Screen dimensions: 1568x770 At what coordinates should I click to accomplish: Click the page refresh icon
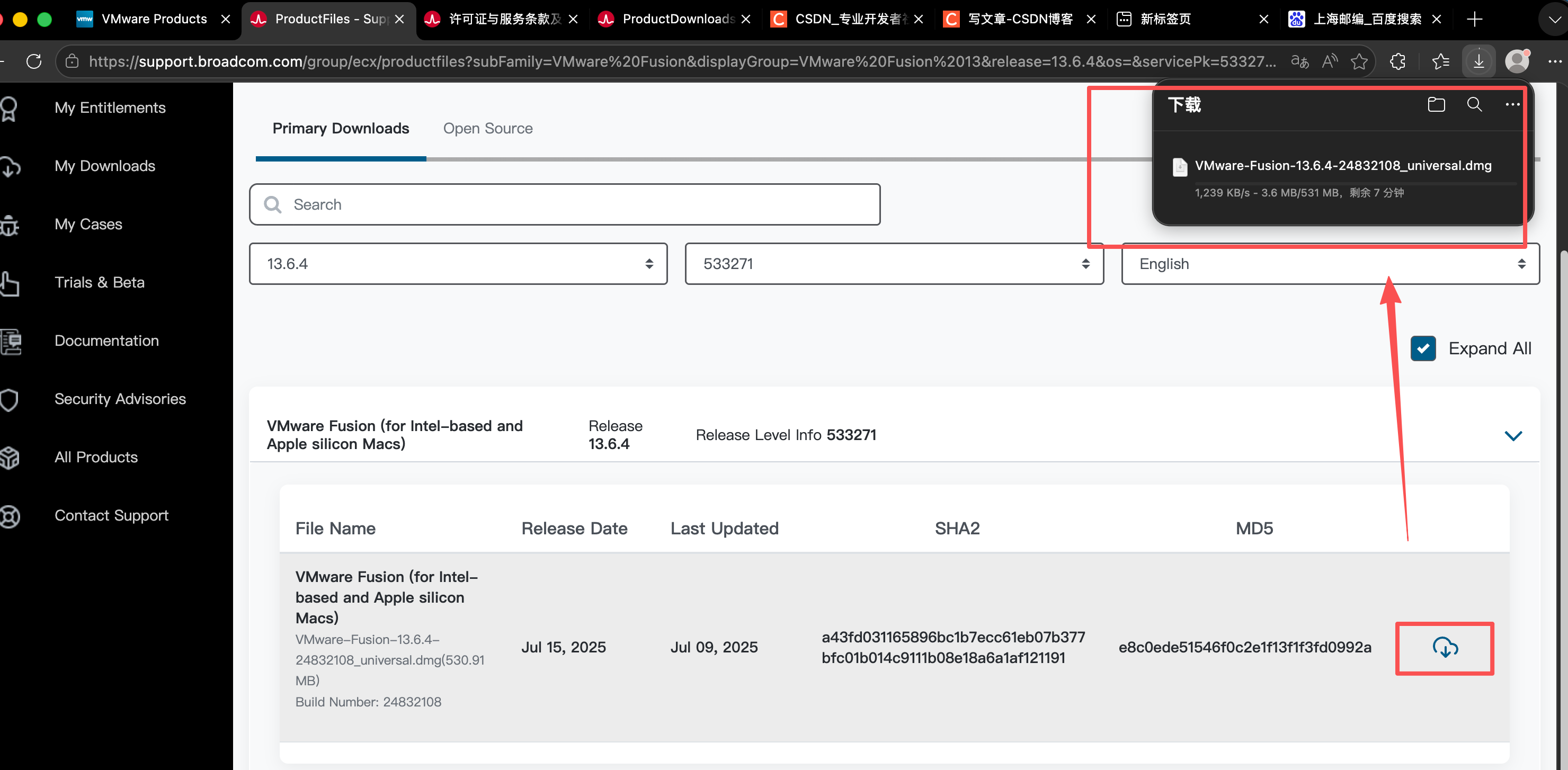click(x=34, y=61)
